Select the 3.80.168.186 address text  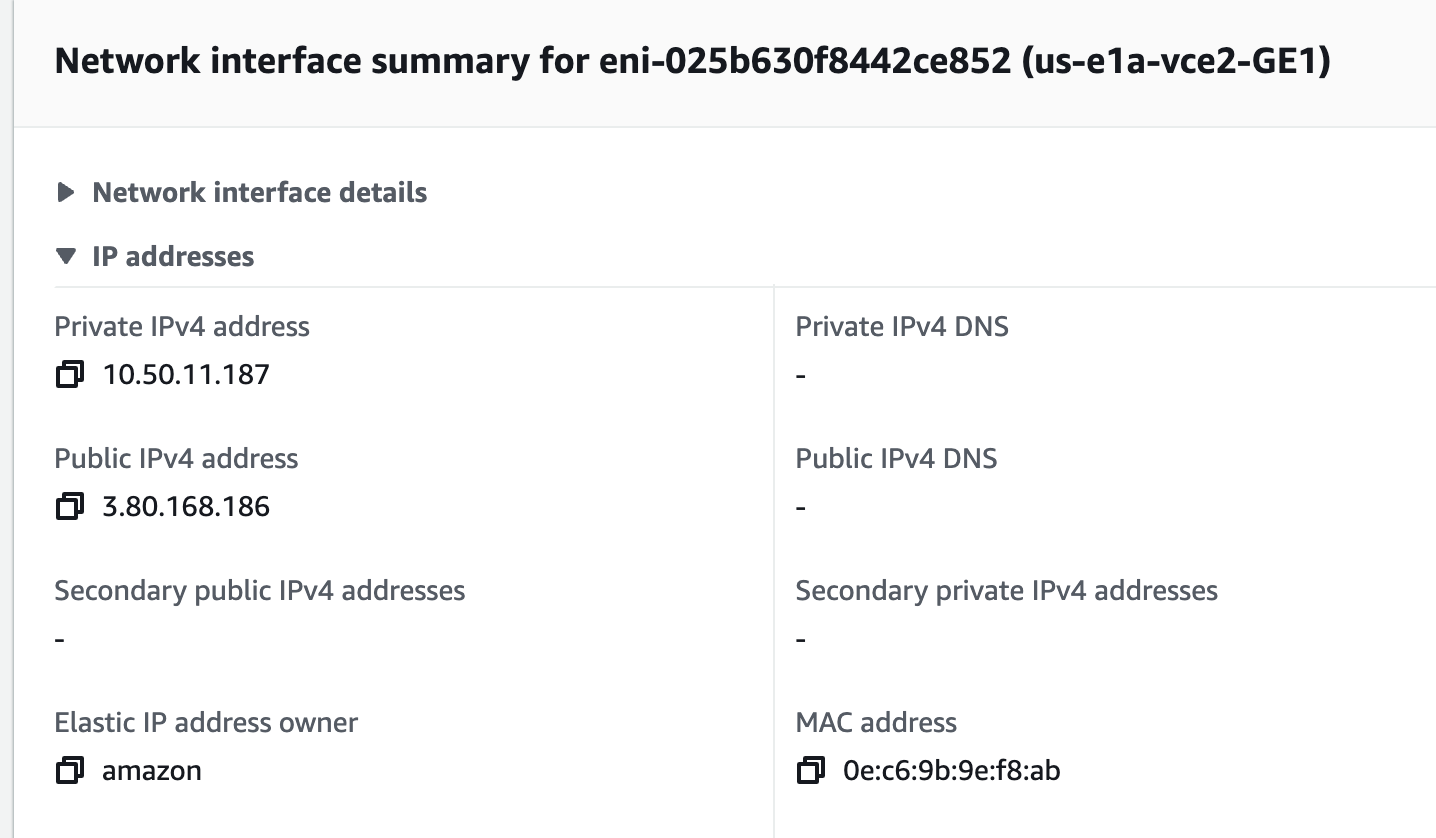[186, 507]
